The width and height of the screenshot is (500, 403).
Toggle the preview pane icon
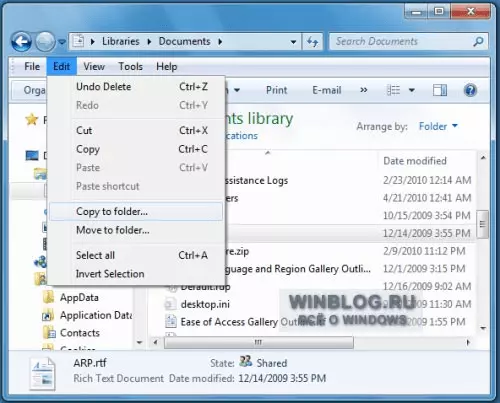pos(440,90)
